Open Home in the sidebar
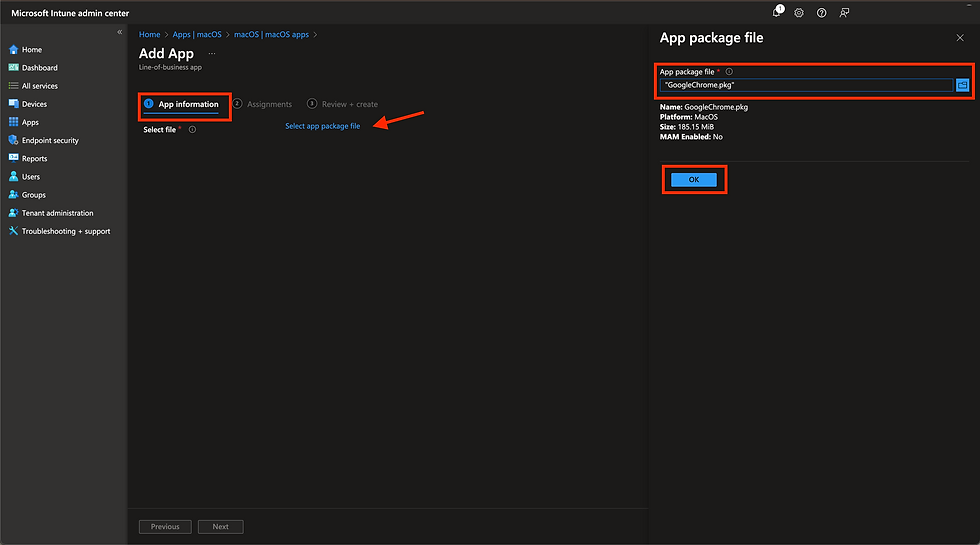The height and width of the screenshot is (545, 980). 32,49
